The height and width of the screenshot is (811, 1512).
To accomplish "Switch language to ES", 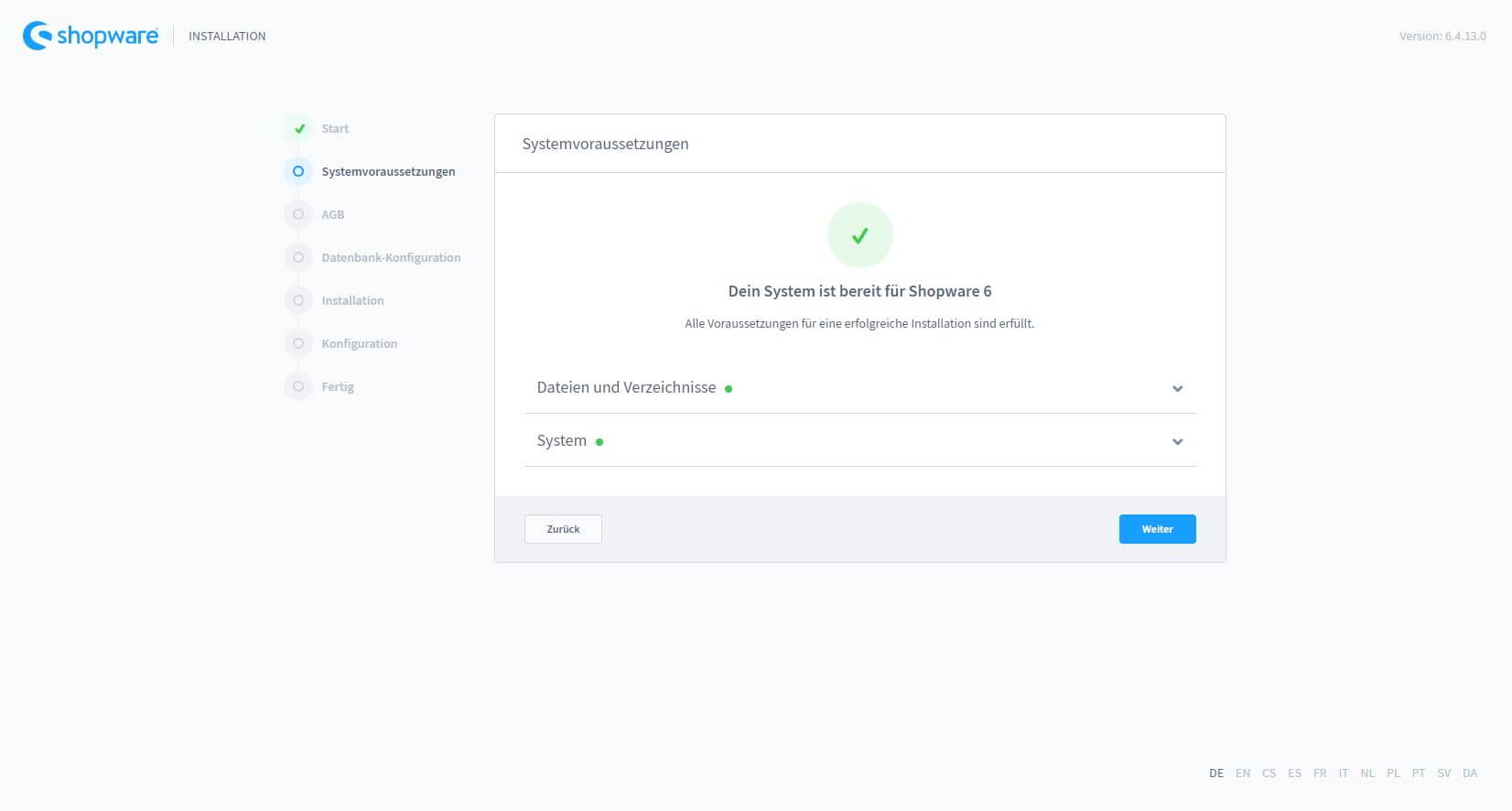I will (x=1294, y=773).
